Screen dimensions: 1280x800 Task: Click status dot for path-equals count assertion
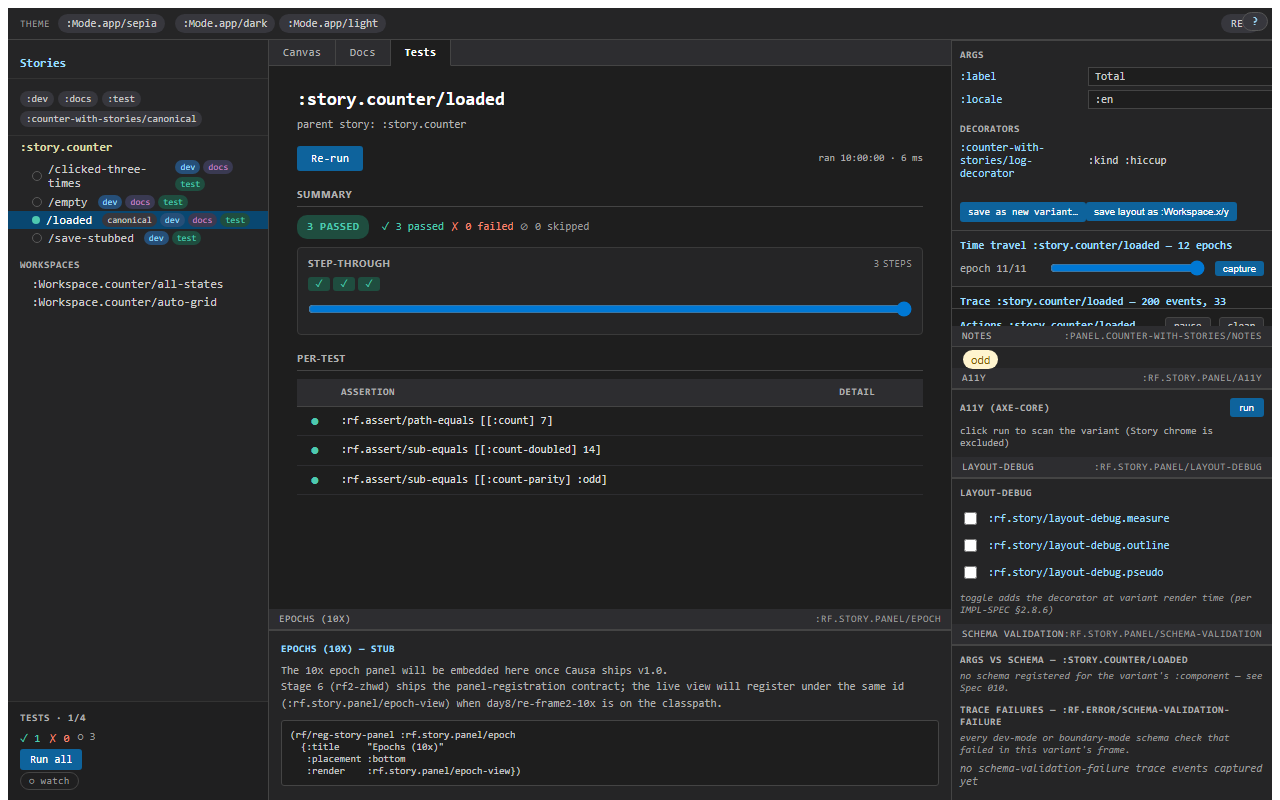(x=315, y=421)
